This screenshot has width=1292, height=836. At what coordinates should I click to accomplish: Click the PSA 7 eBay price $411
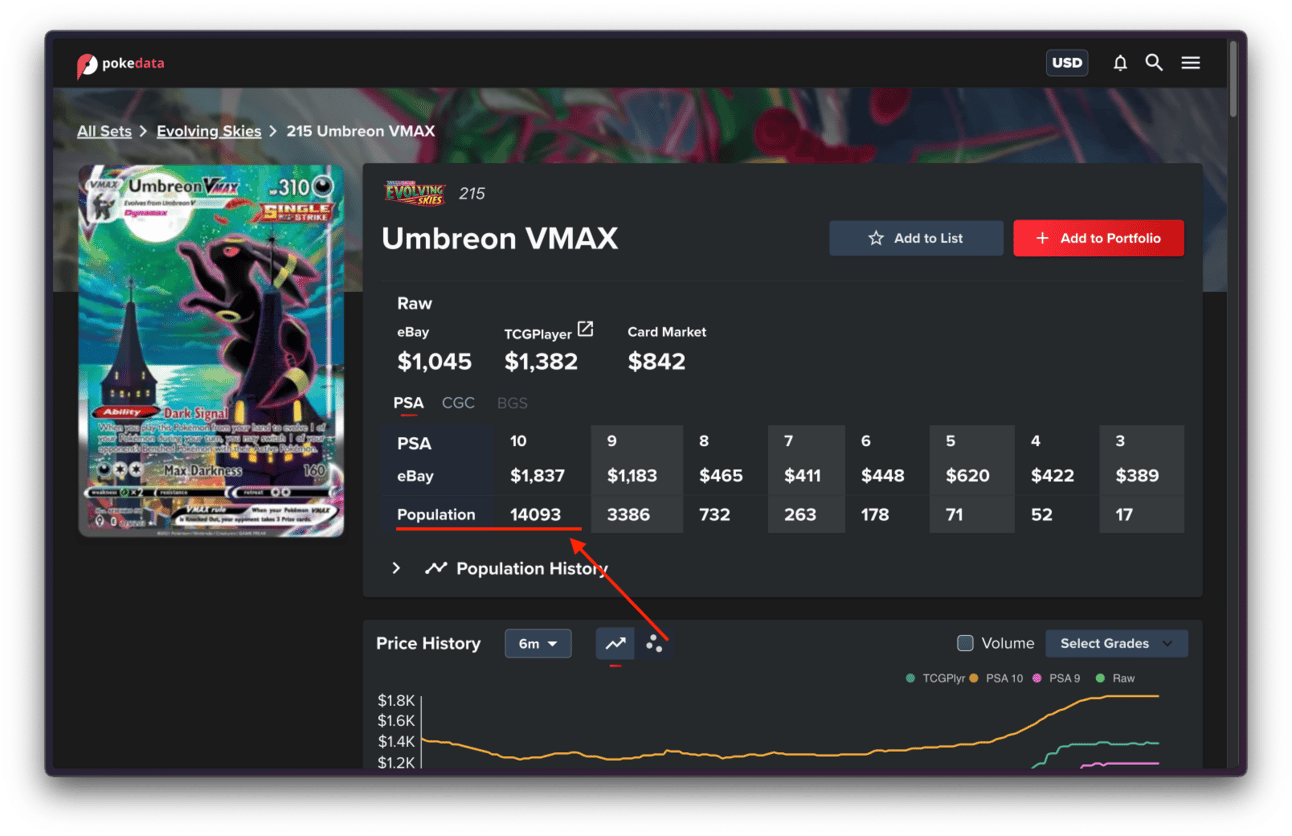(803, 476)
